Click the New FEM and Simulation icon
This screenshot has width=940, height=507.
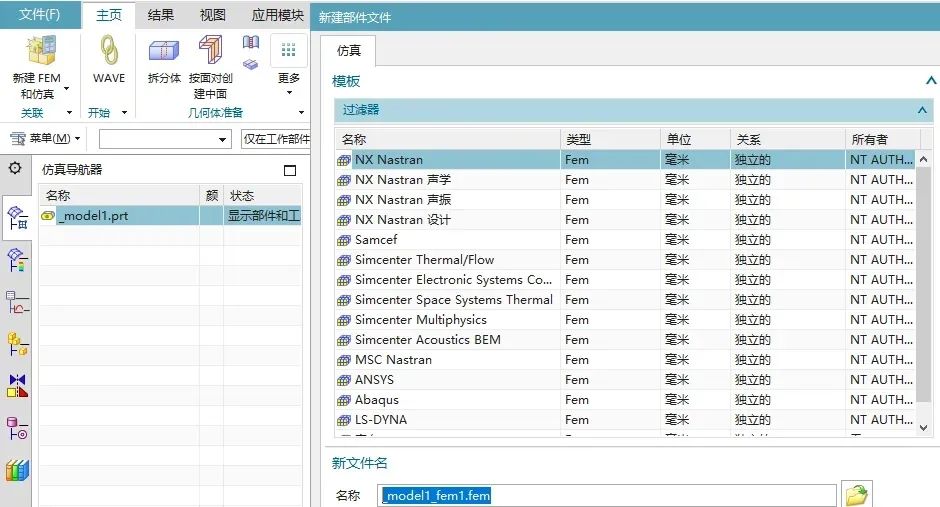tap(41, 50)
